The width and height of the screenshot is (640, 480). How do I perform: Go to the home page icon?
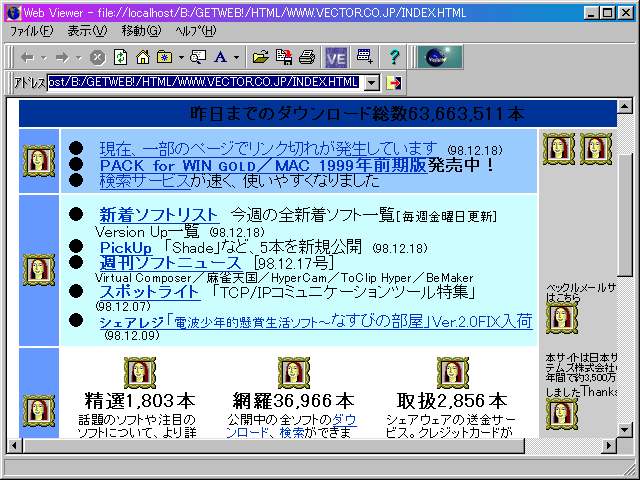click(142, 57)
